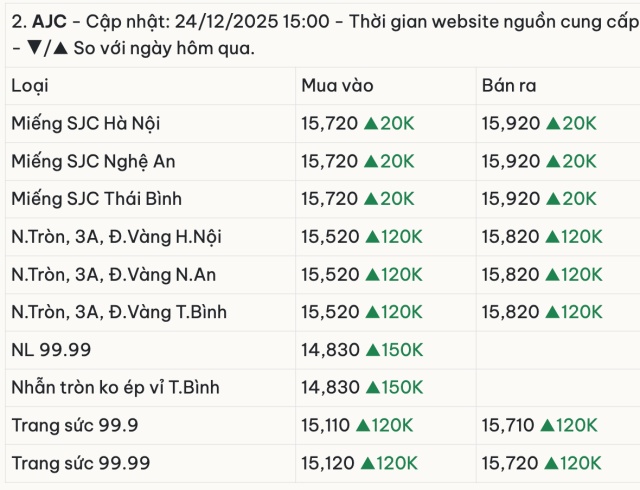The width and height of the screenshot is (640, 490).
Task: Click the Loại column header
Action: (x=30, y=86)
